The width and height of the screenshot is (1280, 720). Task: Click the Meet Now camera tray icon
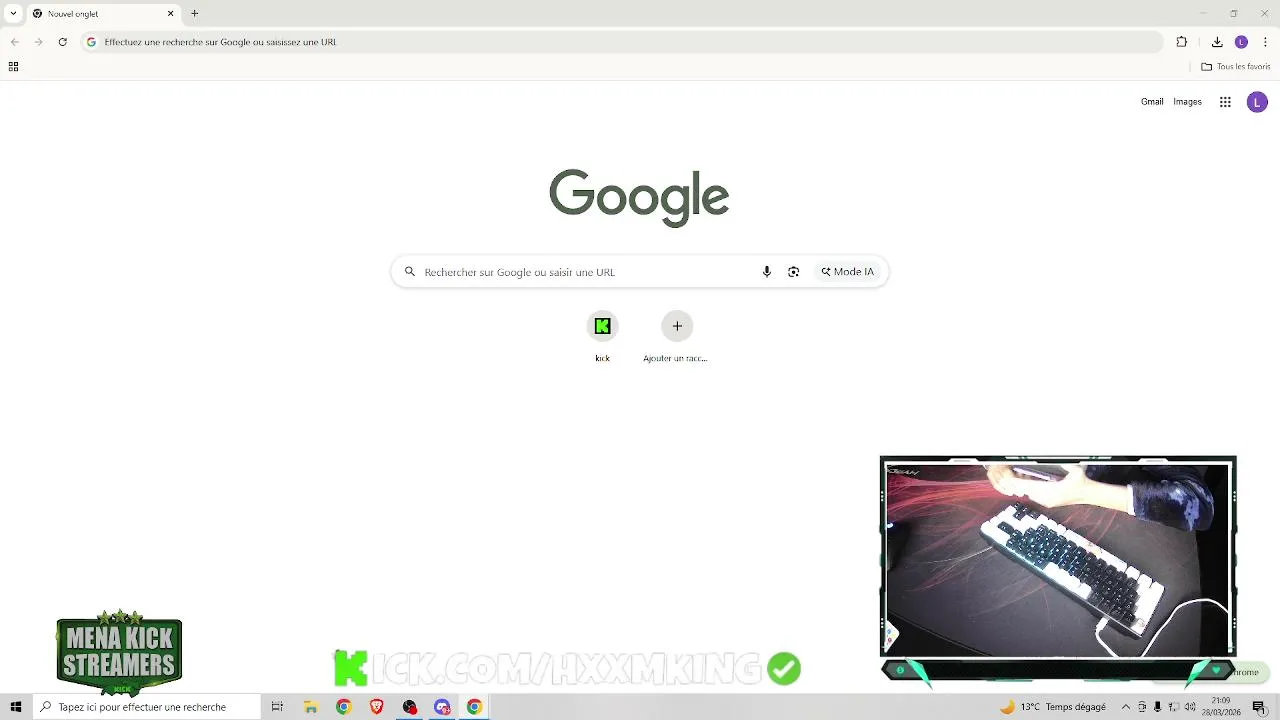(1142, 707)
